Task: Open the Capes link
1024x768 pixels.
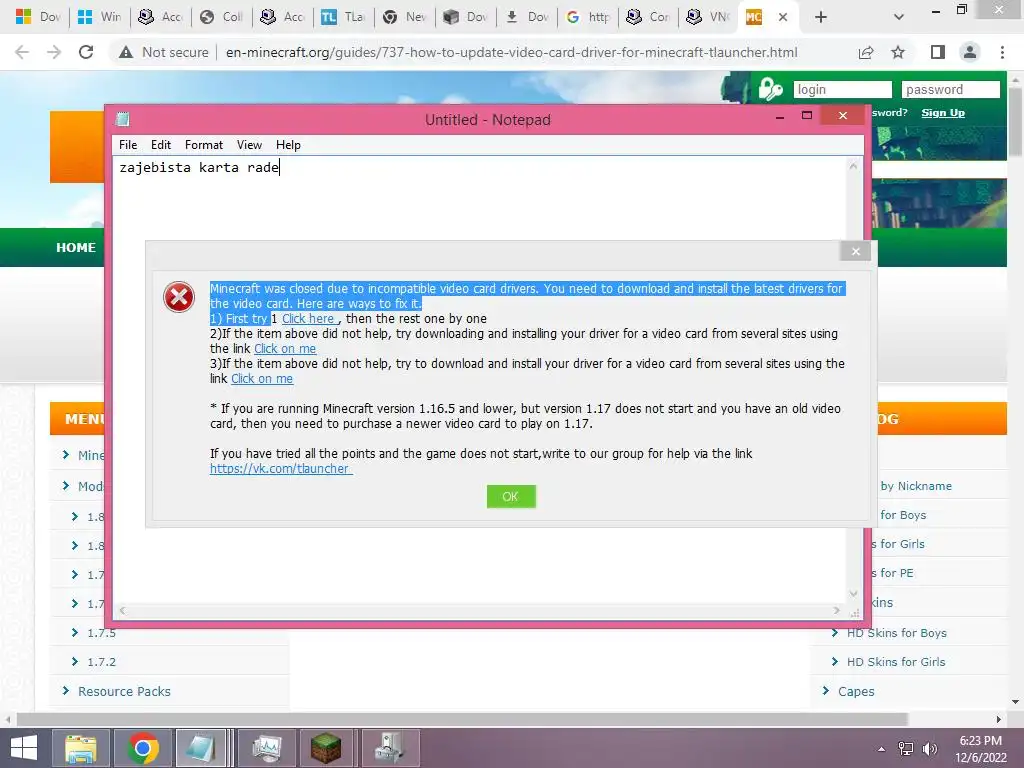Action: click(x=856, y=691)
